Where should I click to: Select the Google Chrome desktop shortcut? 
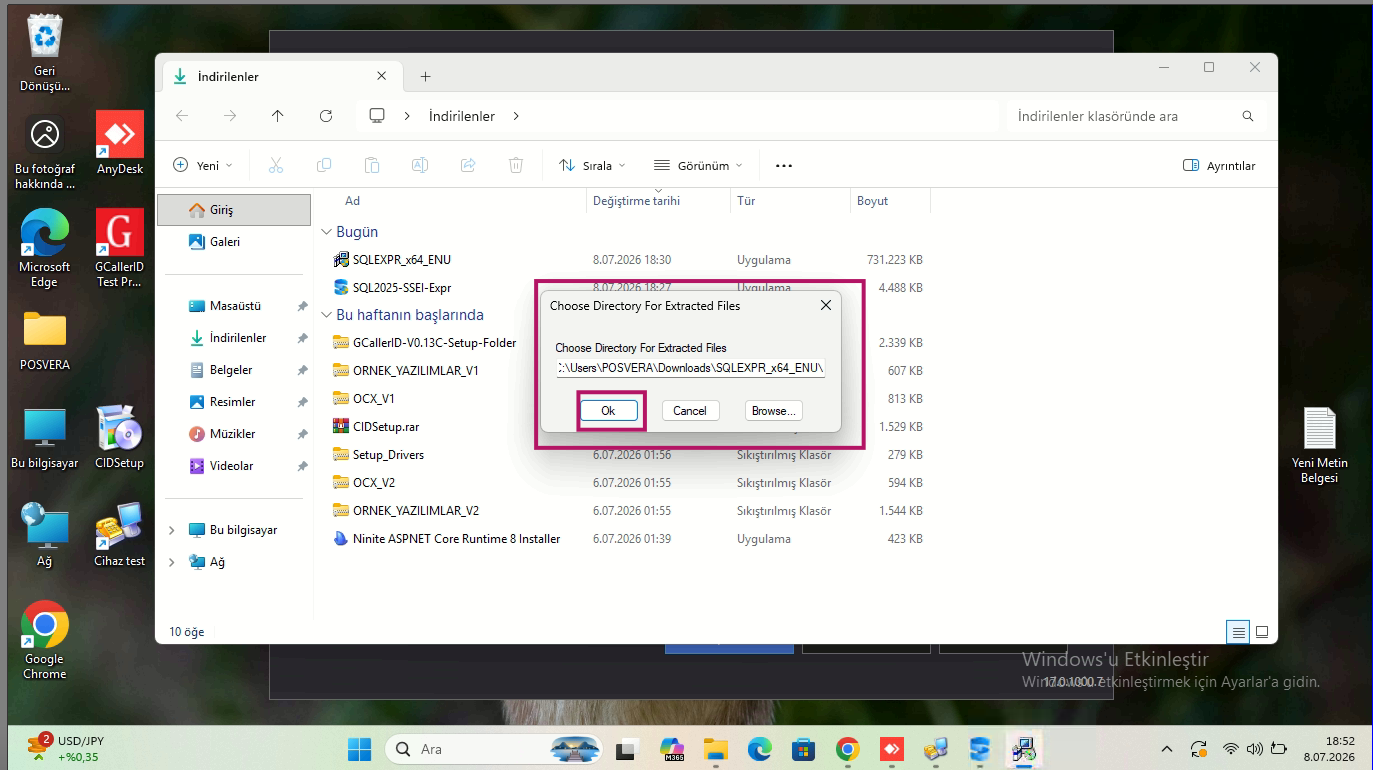click(45, 640)
